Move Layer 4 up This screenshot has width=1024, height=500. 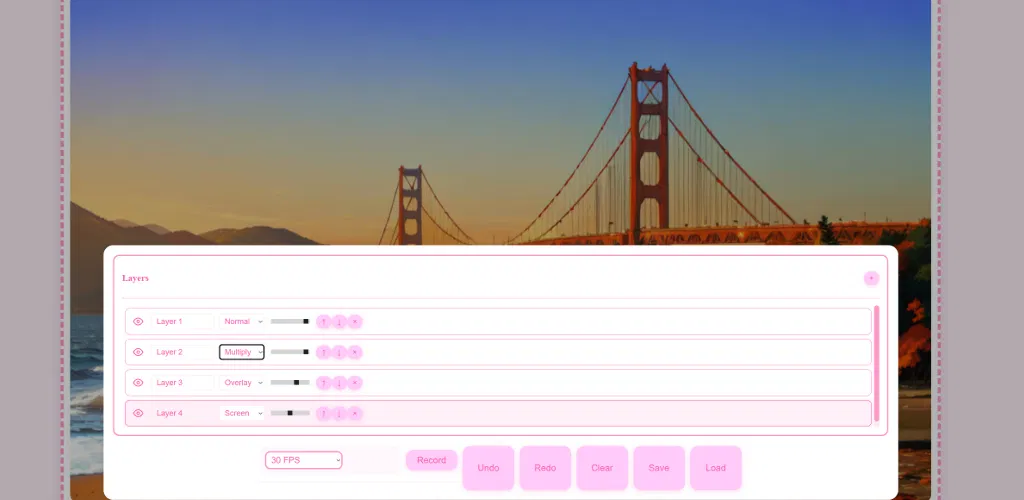pyautogui.click(x=323, y=413)
